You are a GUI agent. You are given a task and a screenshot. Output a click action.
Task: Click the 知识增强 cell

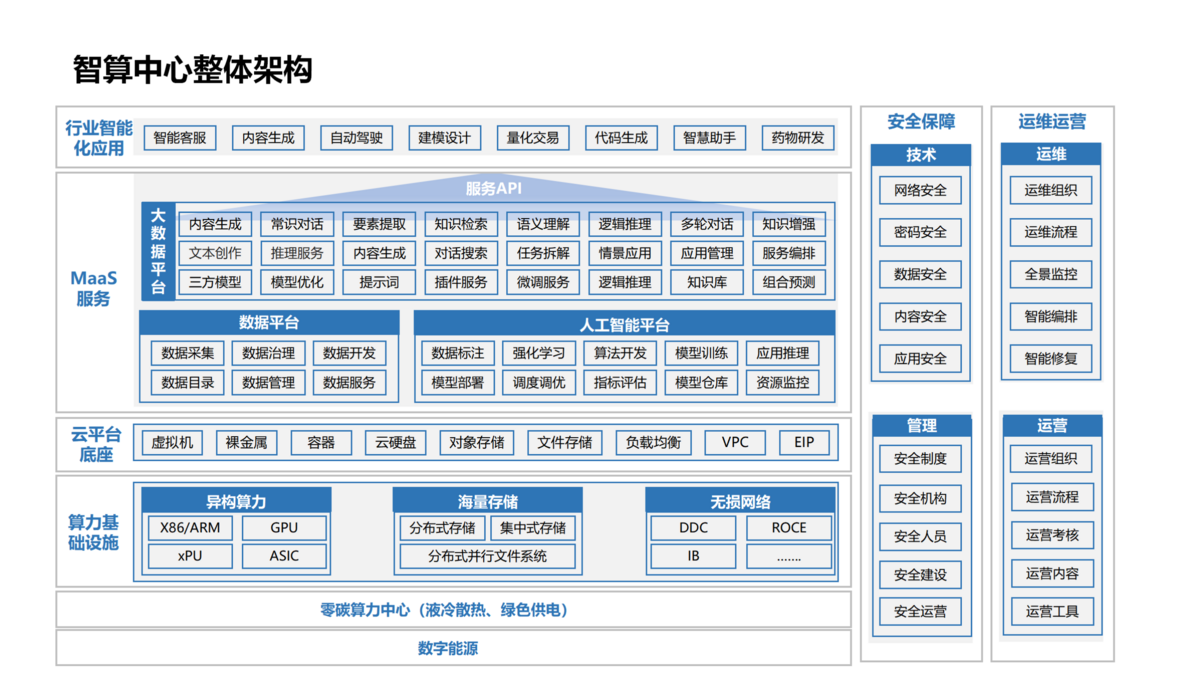(x=789, y=224)
